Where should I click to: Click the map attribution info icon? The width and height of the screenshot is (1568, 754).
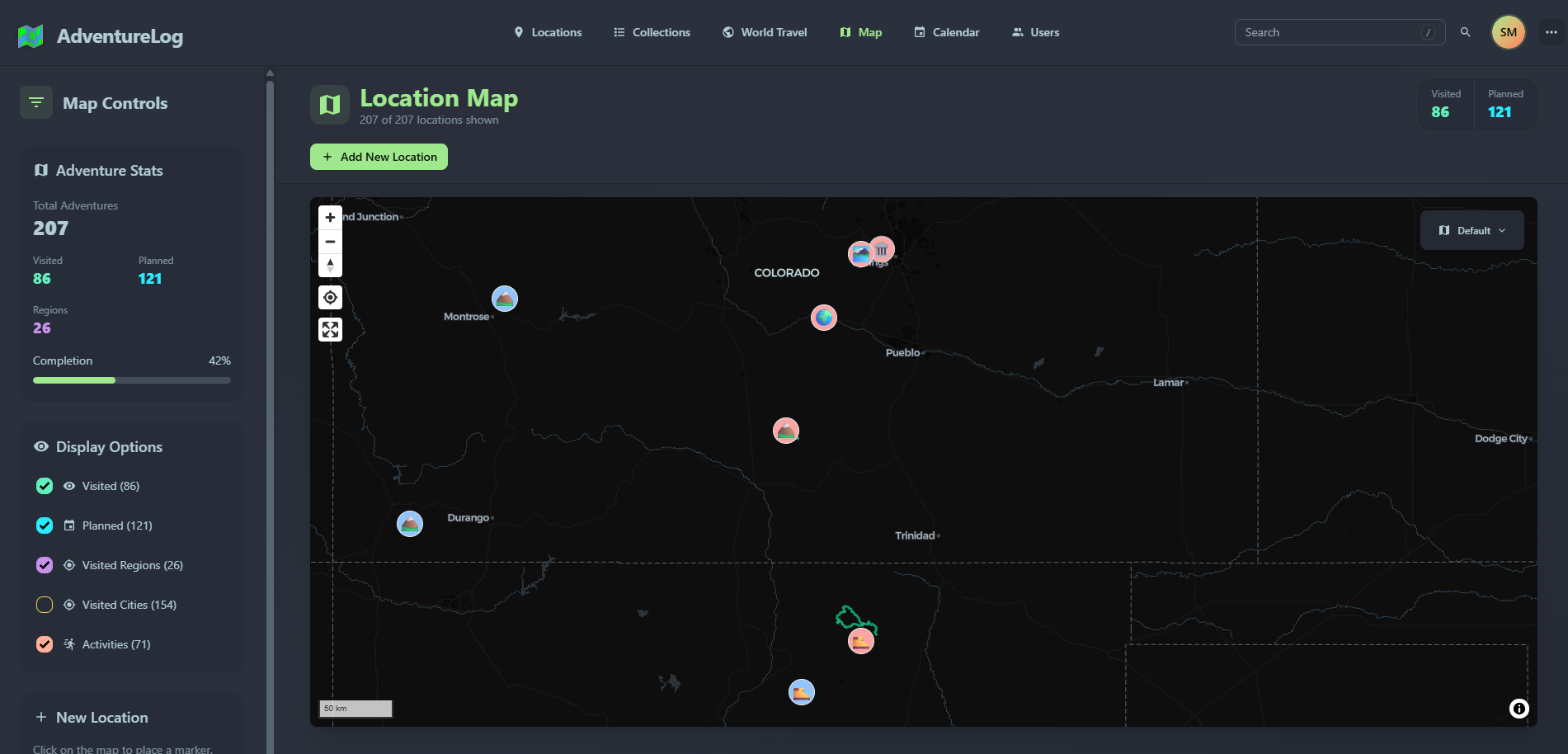[x=1519, y=708]
